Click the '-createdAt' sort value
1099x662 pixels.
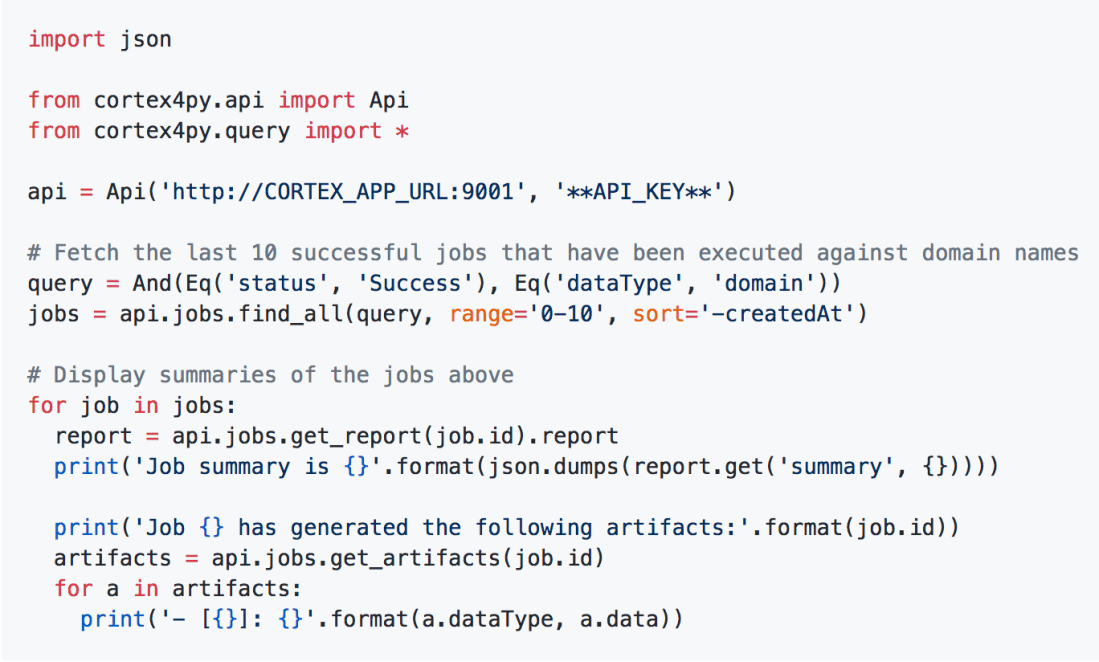778,314
